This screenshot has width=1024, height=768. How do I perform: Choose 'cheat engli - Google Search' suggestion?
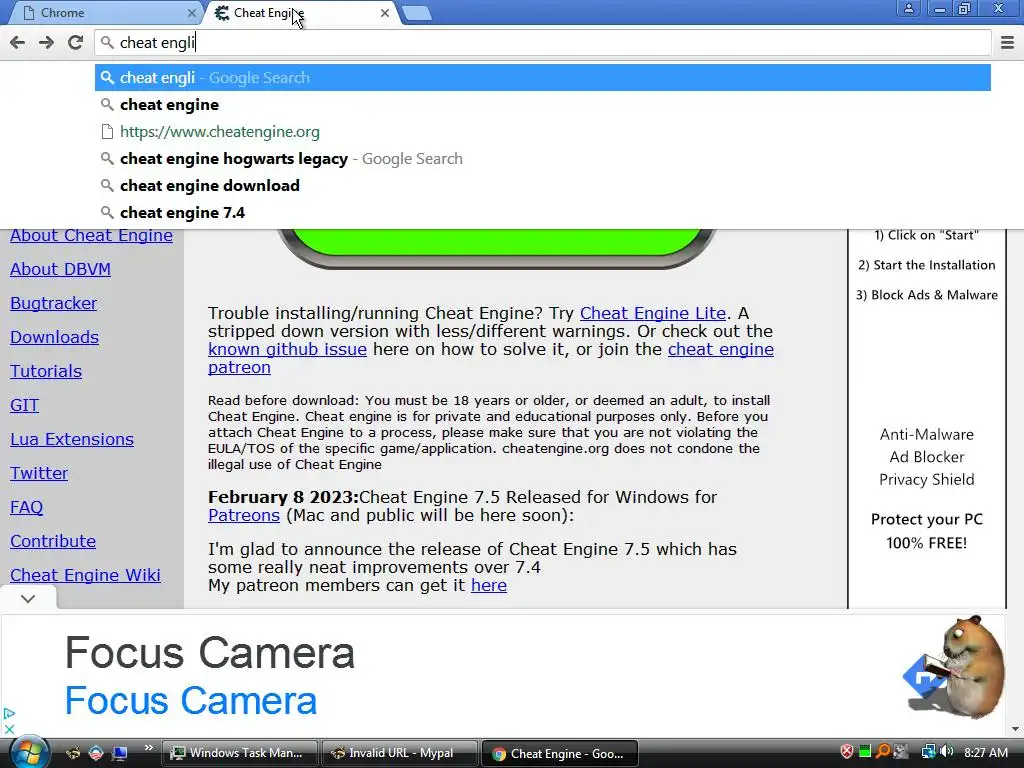(543, 78)
